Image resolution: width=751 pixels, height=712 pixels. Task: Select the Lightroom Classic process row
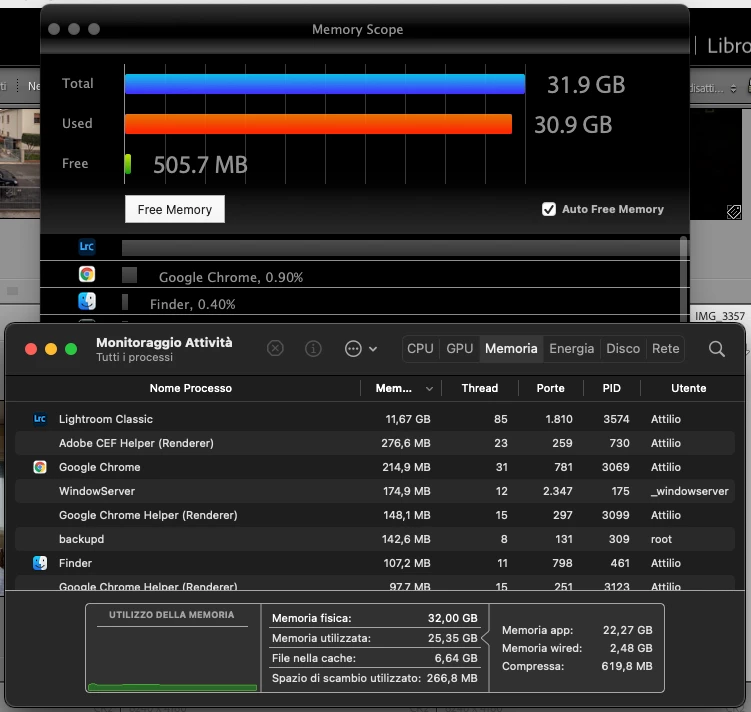coord(375,419)
